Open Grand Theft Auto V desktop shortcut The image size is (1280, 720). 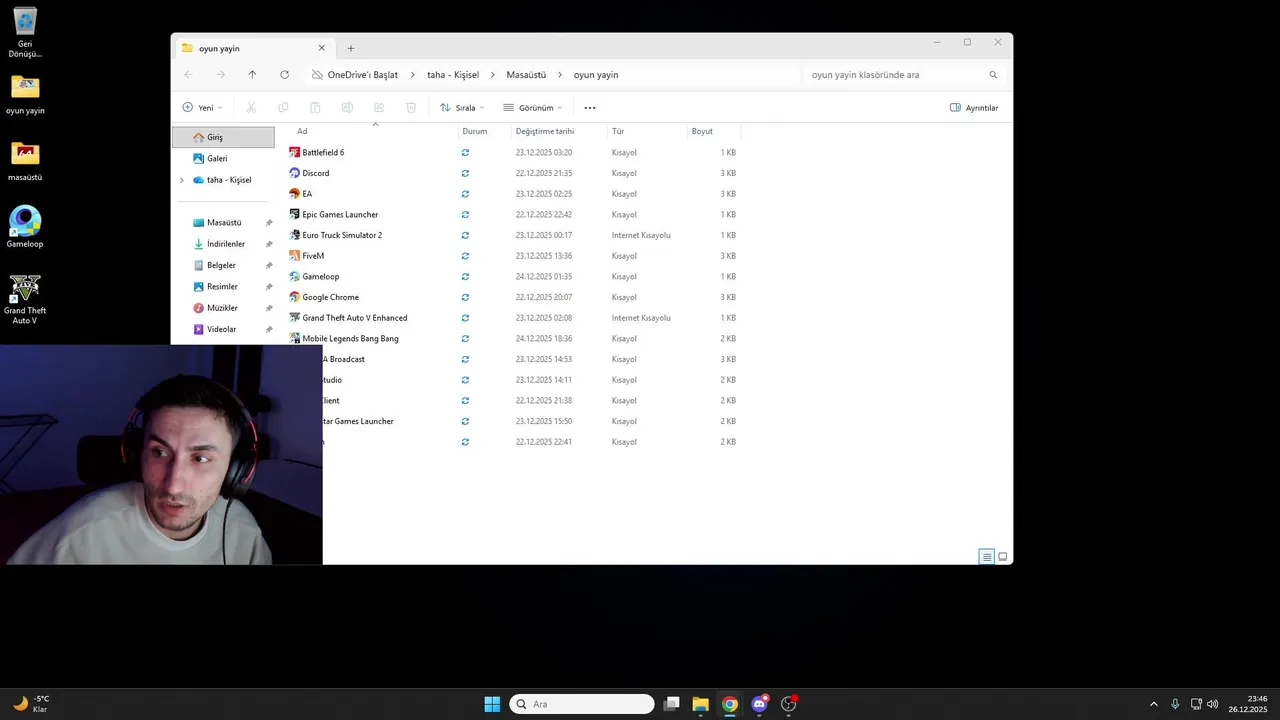[25, 299]
